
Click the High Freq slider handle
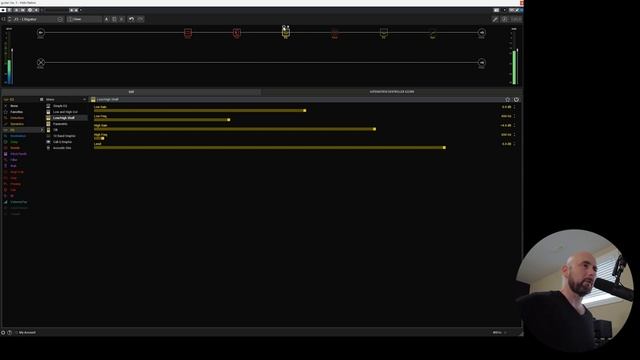[103, 138]
